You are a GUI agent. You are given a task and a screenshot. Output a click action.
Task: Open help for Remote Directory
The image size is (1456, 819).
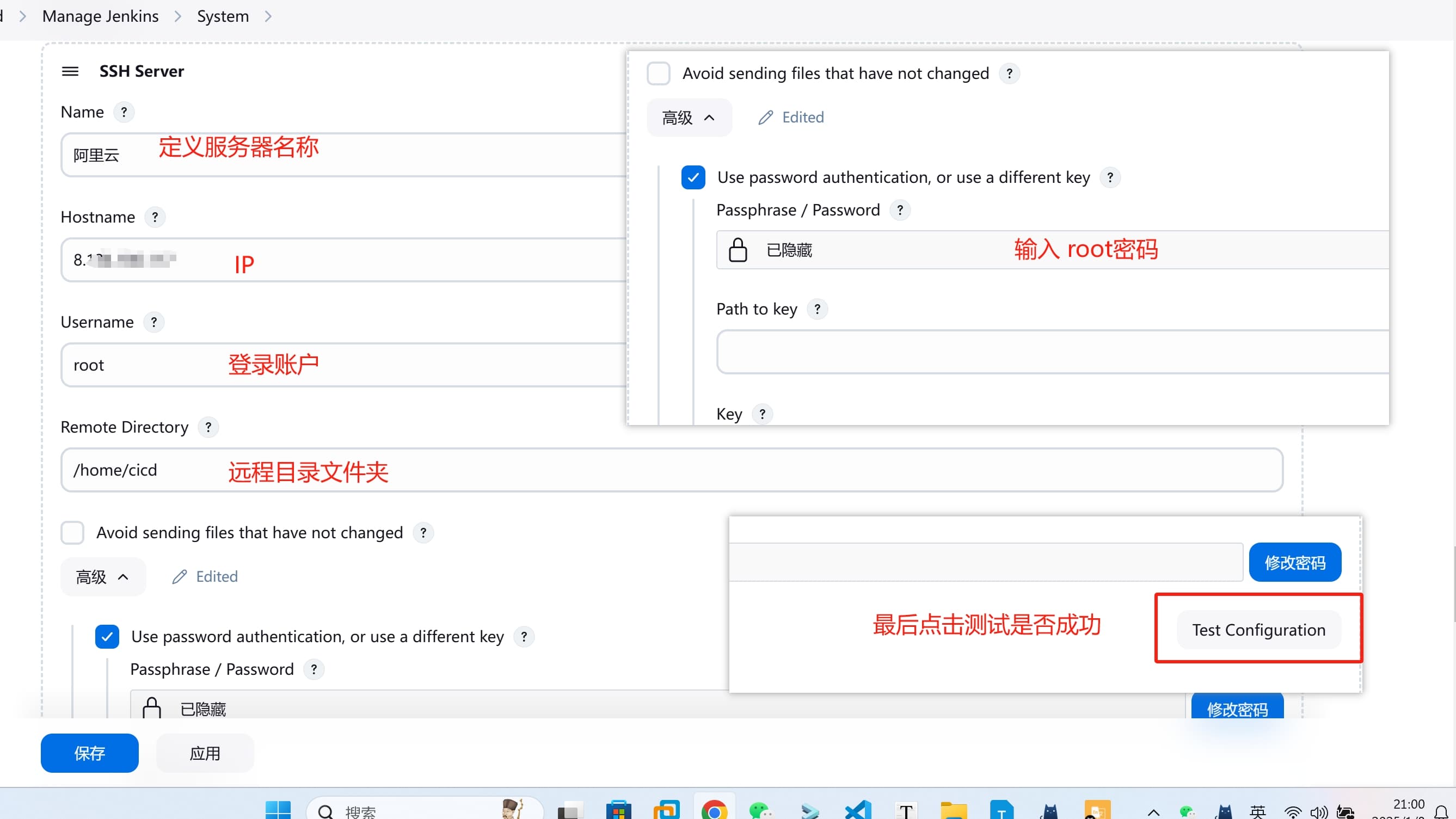click(208, 427)
